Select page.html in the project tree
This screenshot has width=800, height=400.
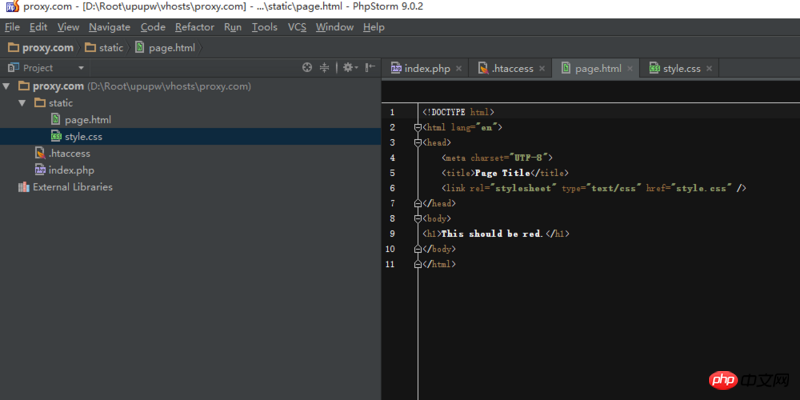87,120
